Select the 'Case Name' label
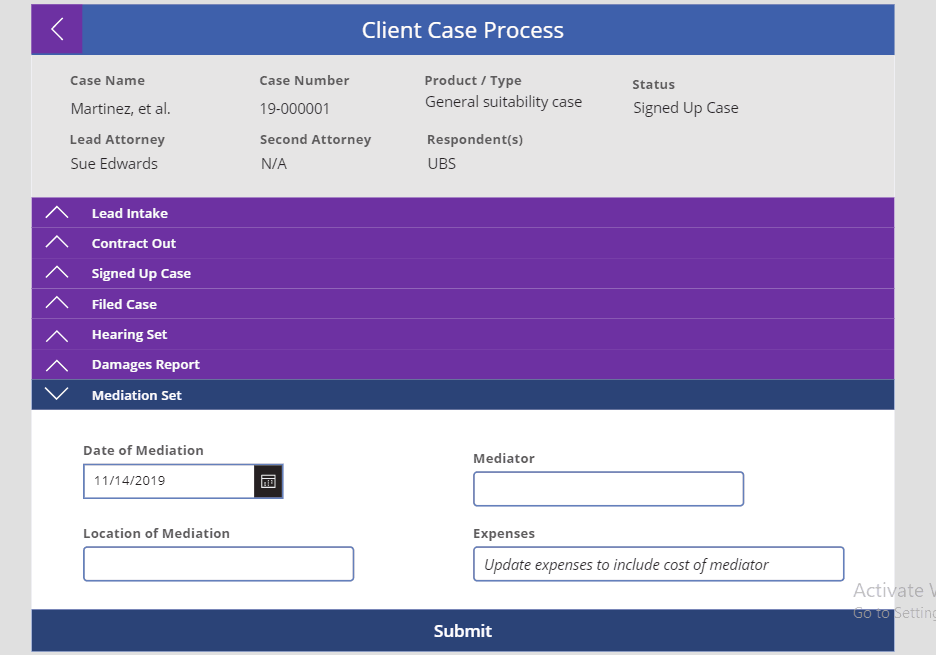 click(107, 81)
